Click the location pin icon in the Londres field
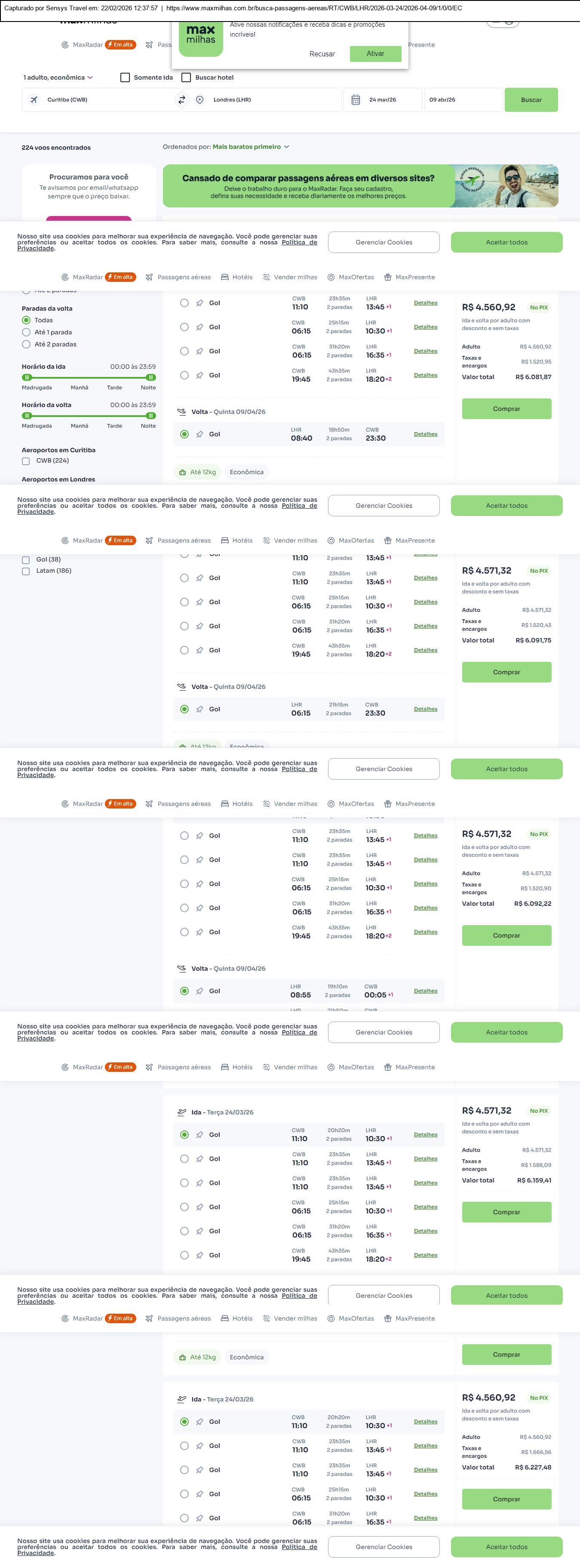Viewport: 580px width, 1568px height. pos(199,100)
